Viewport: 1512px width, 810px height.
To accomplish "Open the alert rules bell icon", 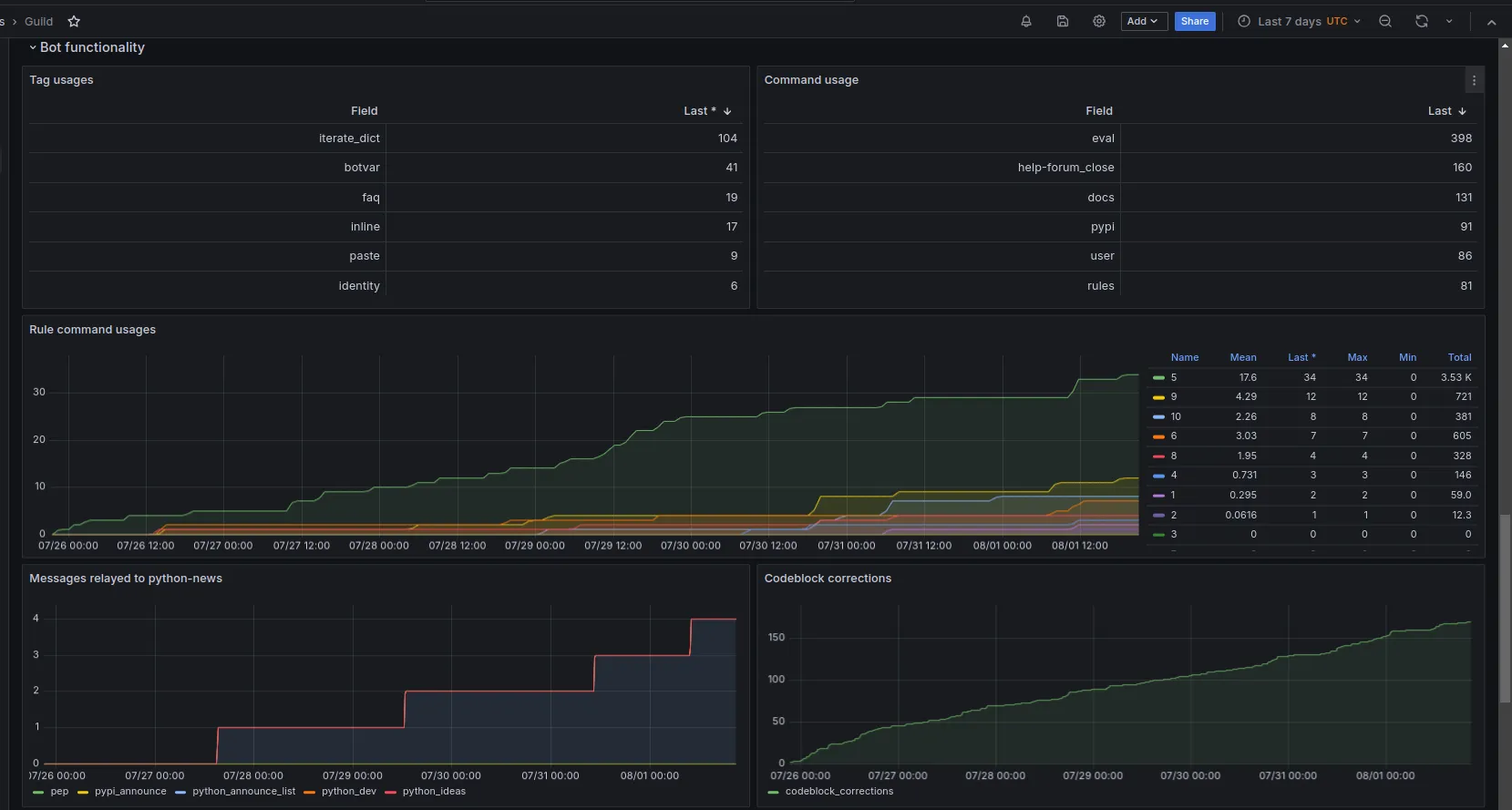I will (x=1026, y=21).
